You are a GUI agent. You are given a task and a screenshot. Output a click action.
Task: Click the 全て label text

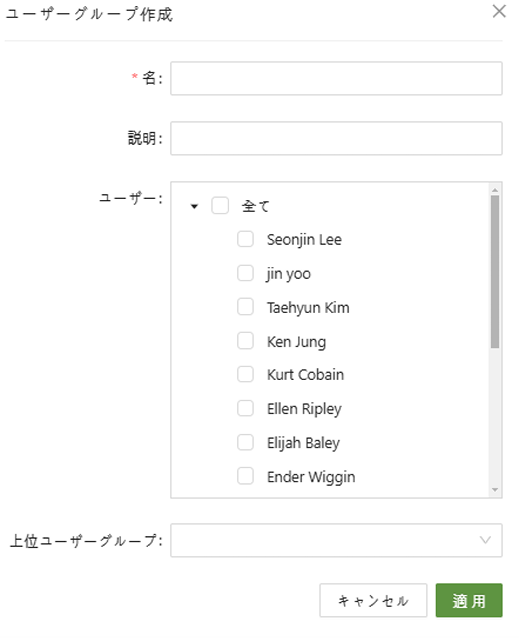click(x=255, y=206)
